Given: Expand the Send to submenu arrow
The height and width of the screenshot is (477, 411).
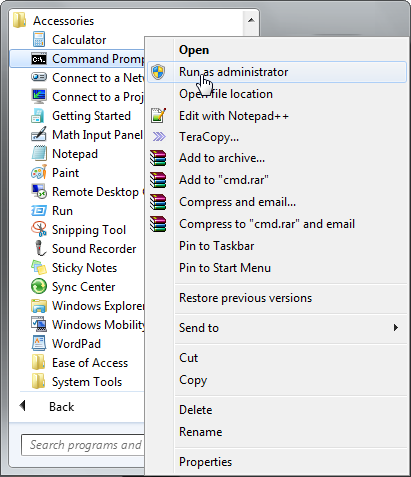Looking at the screenshot, I should point(396,328).
